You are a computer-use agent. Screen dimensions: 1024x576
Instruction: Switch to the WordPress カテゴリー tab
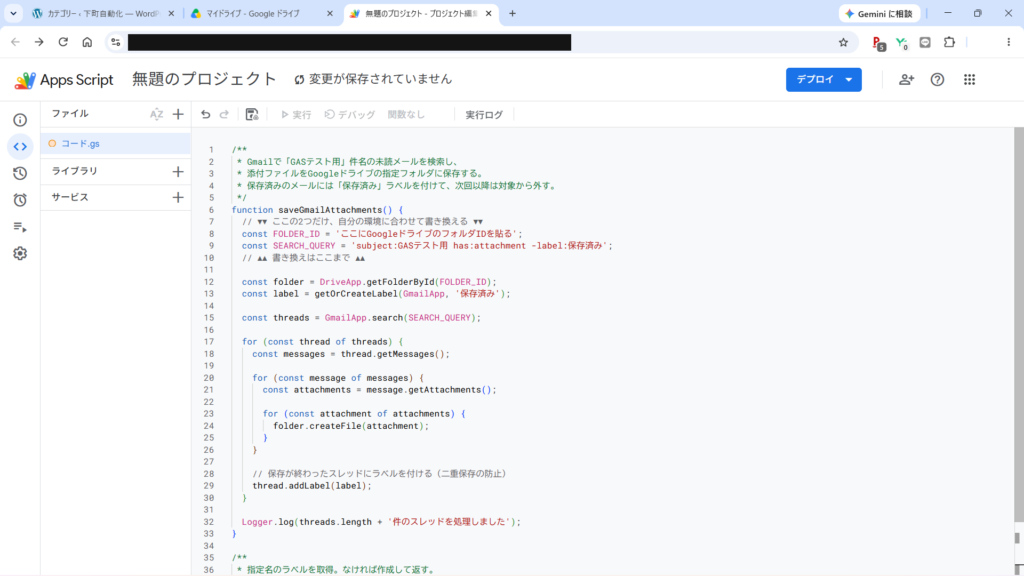coord(103,13)
